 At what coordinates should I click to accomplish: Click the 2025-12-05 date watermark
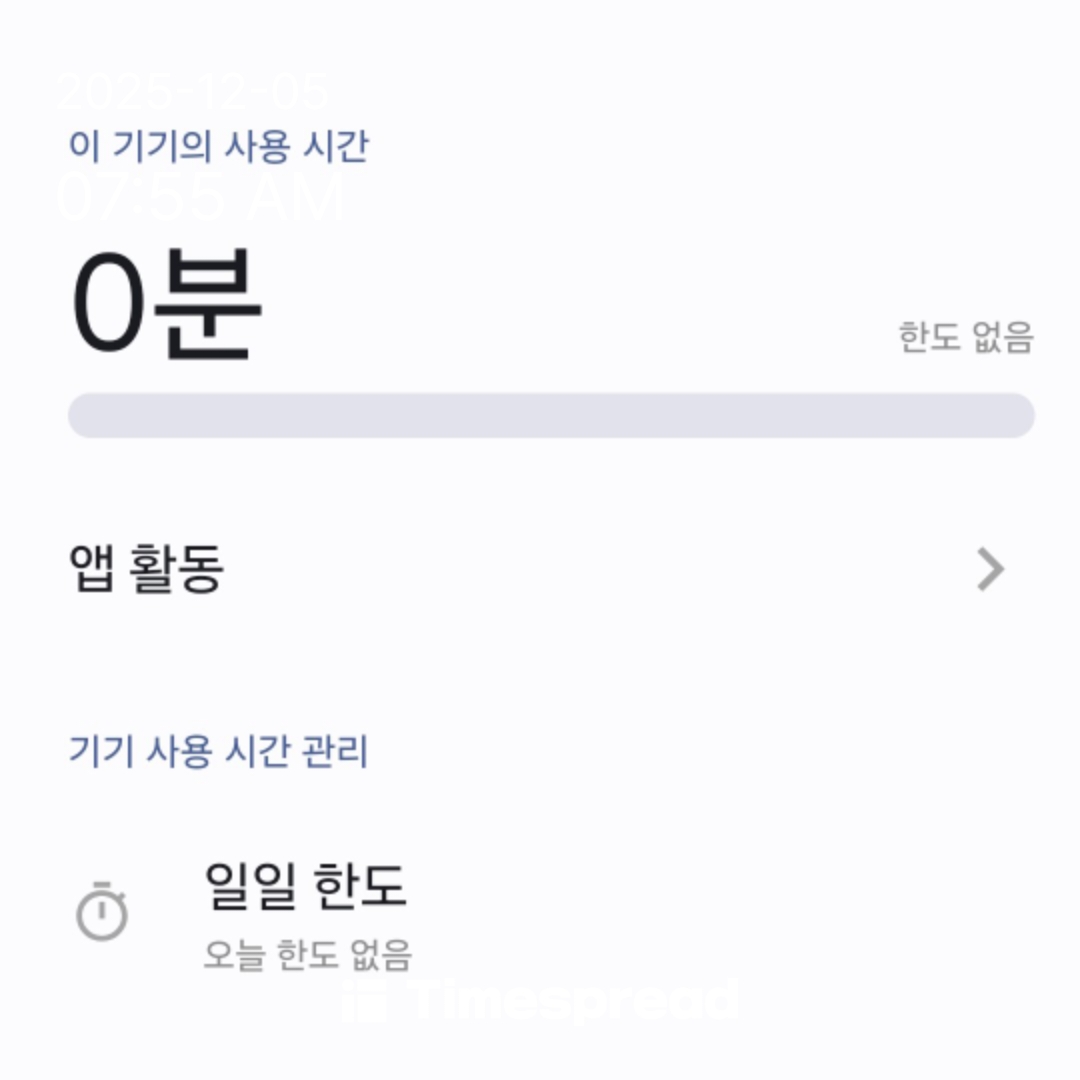pyautogui.click(x=192, y=93)
